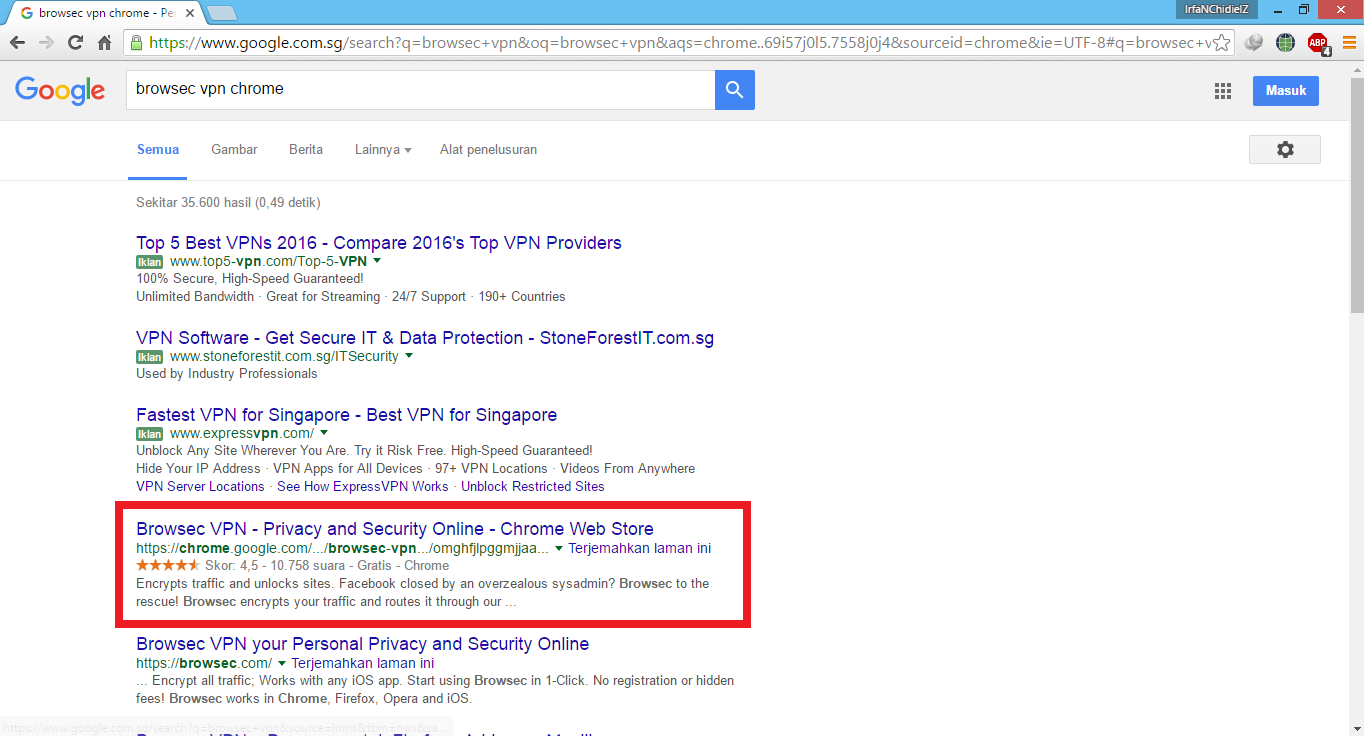View the green padlock site information
Image resolution: width=1364 pixels, height=736 pixels.
click(135, 43)
